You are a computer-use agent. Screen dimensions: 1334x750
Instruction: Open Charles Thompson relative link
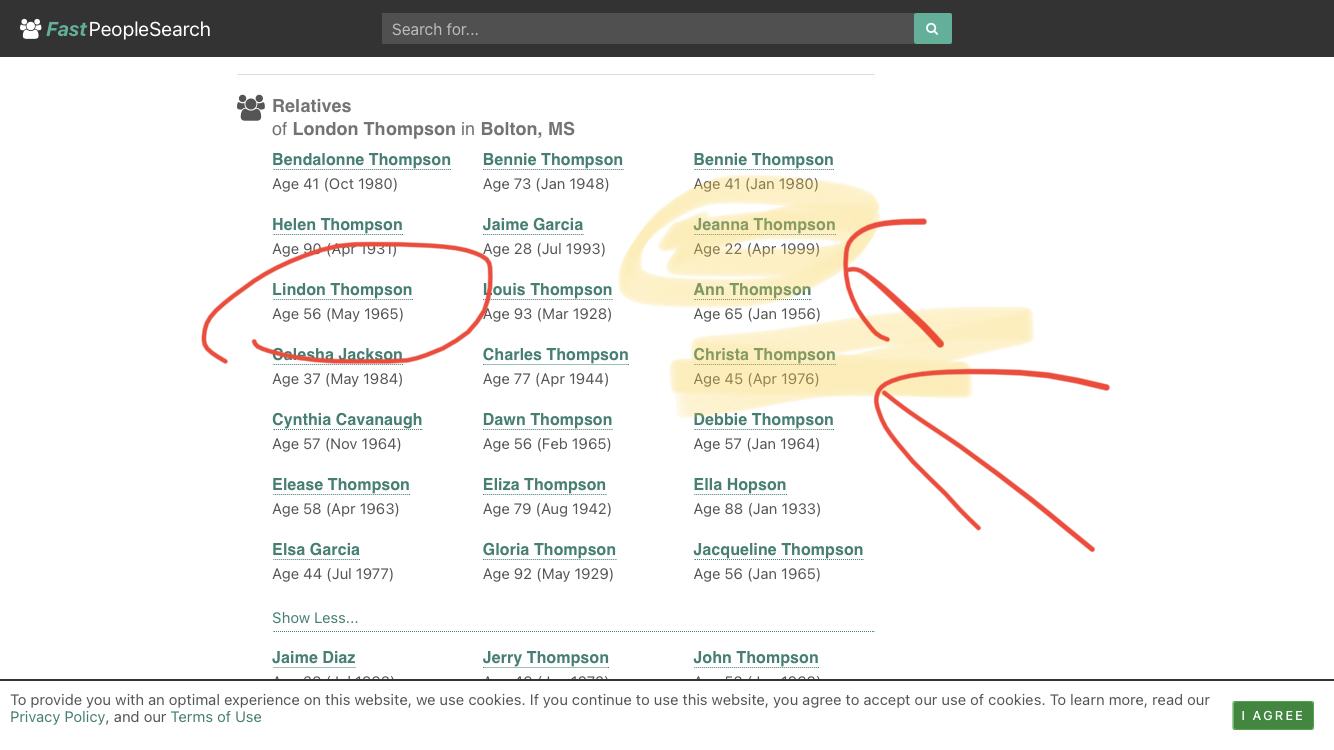pyautogui.click(x=555, y=355)
